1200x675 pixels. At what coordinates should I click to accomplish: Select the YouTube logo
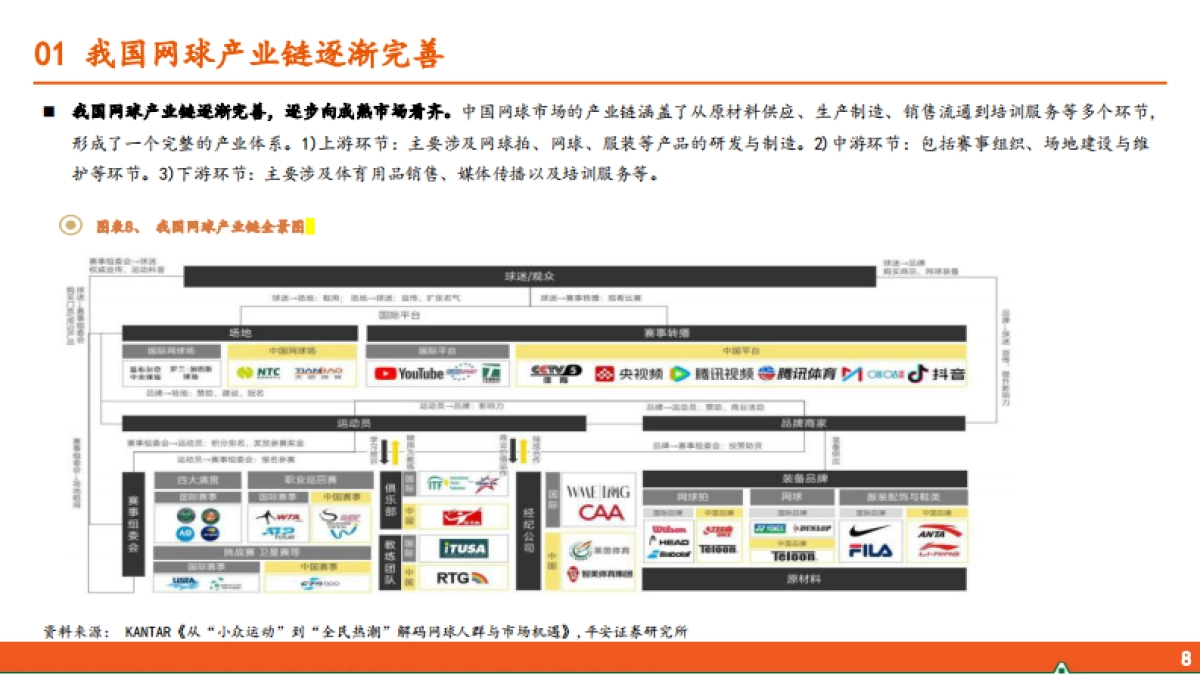405,373
